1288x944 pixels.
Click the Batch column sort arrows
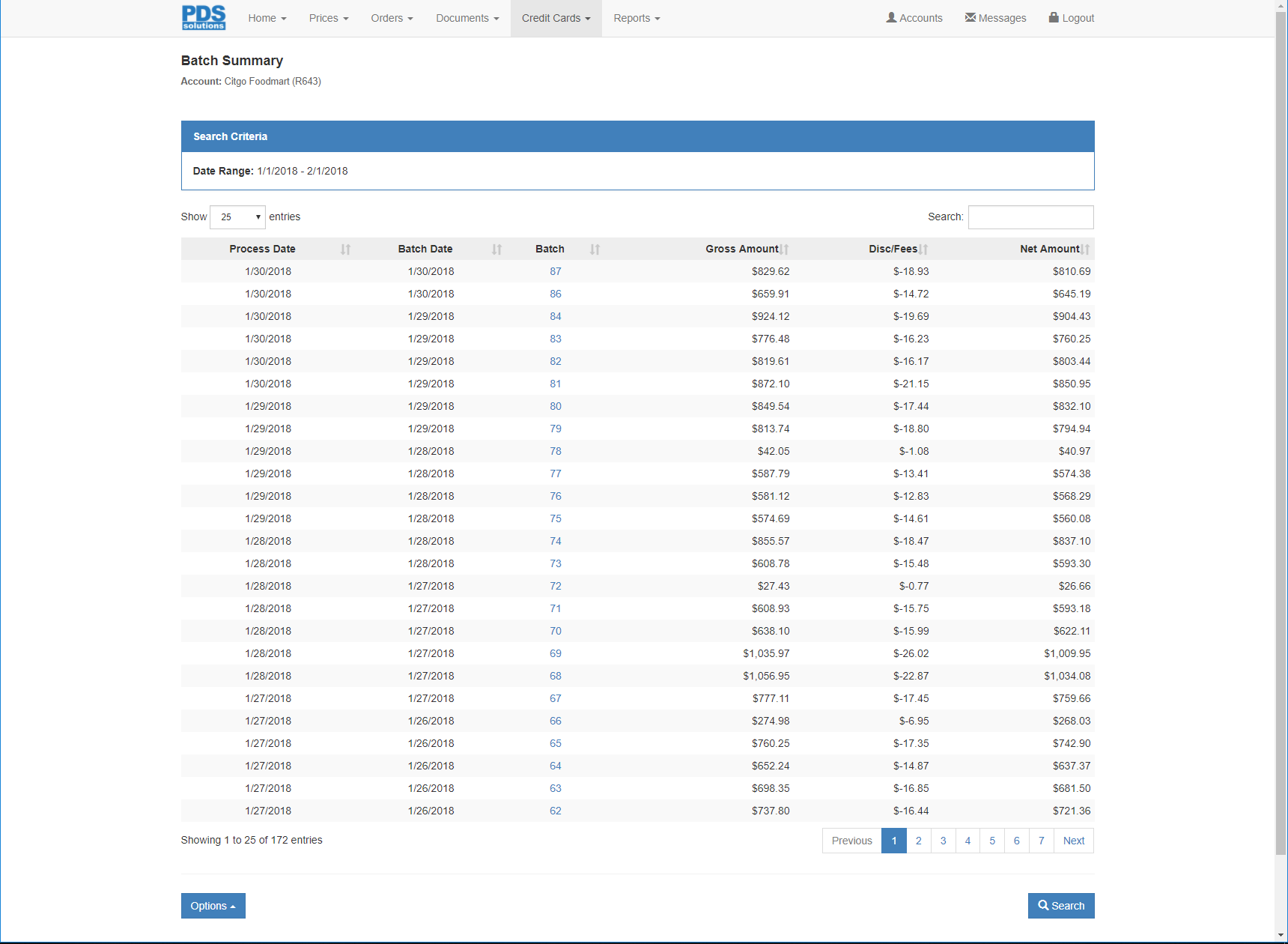click(595, 249)
